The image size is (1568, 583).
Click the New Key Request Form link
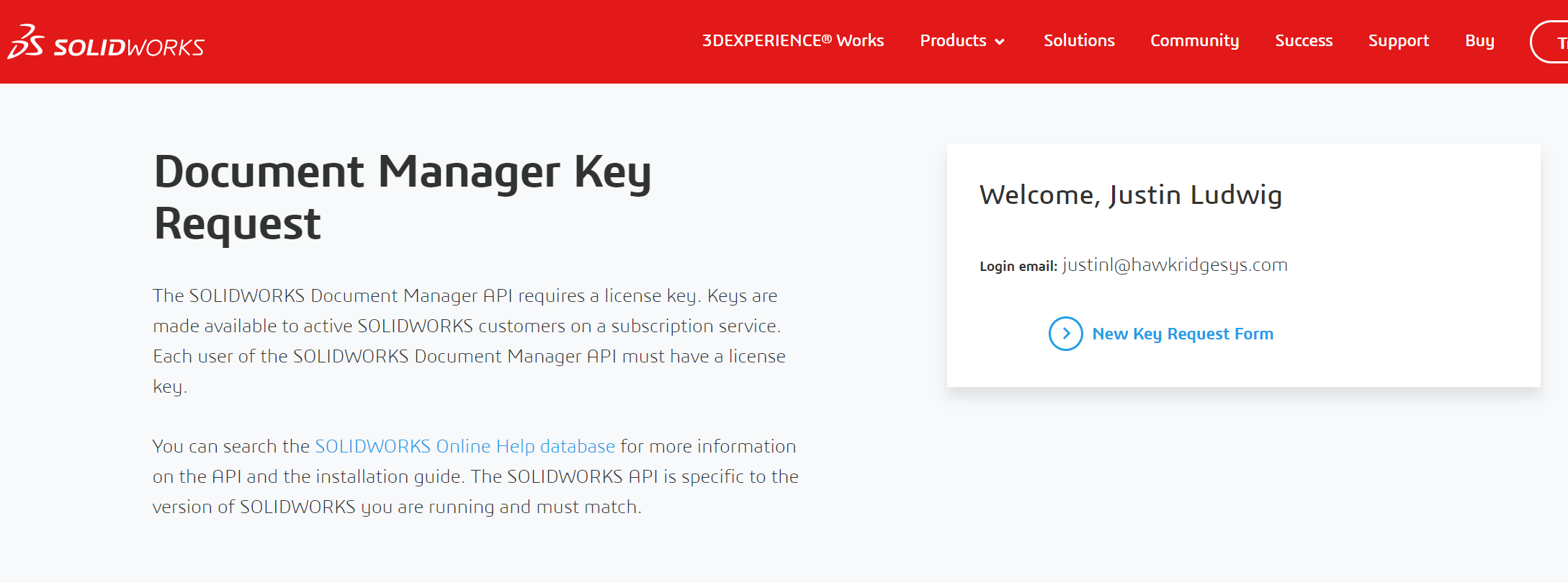pos(1183,334)
